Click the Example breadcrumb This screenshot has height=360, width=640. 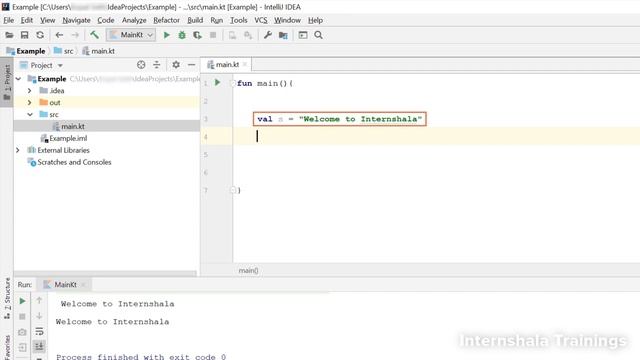pyautogui.click(x=26, y=51)
